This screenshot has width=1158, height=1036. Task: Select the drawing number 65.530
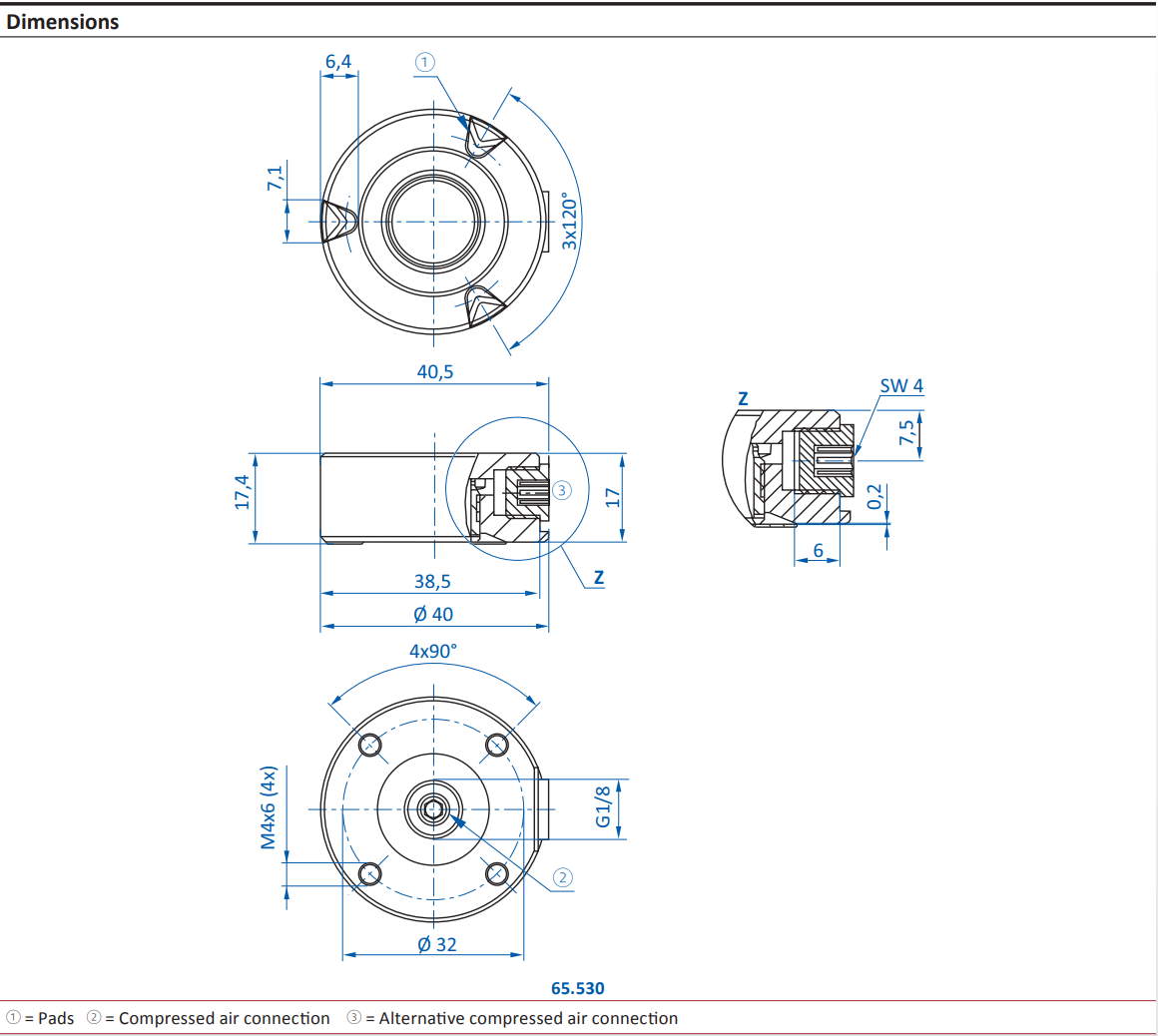pos(578,988)
